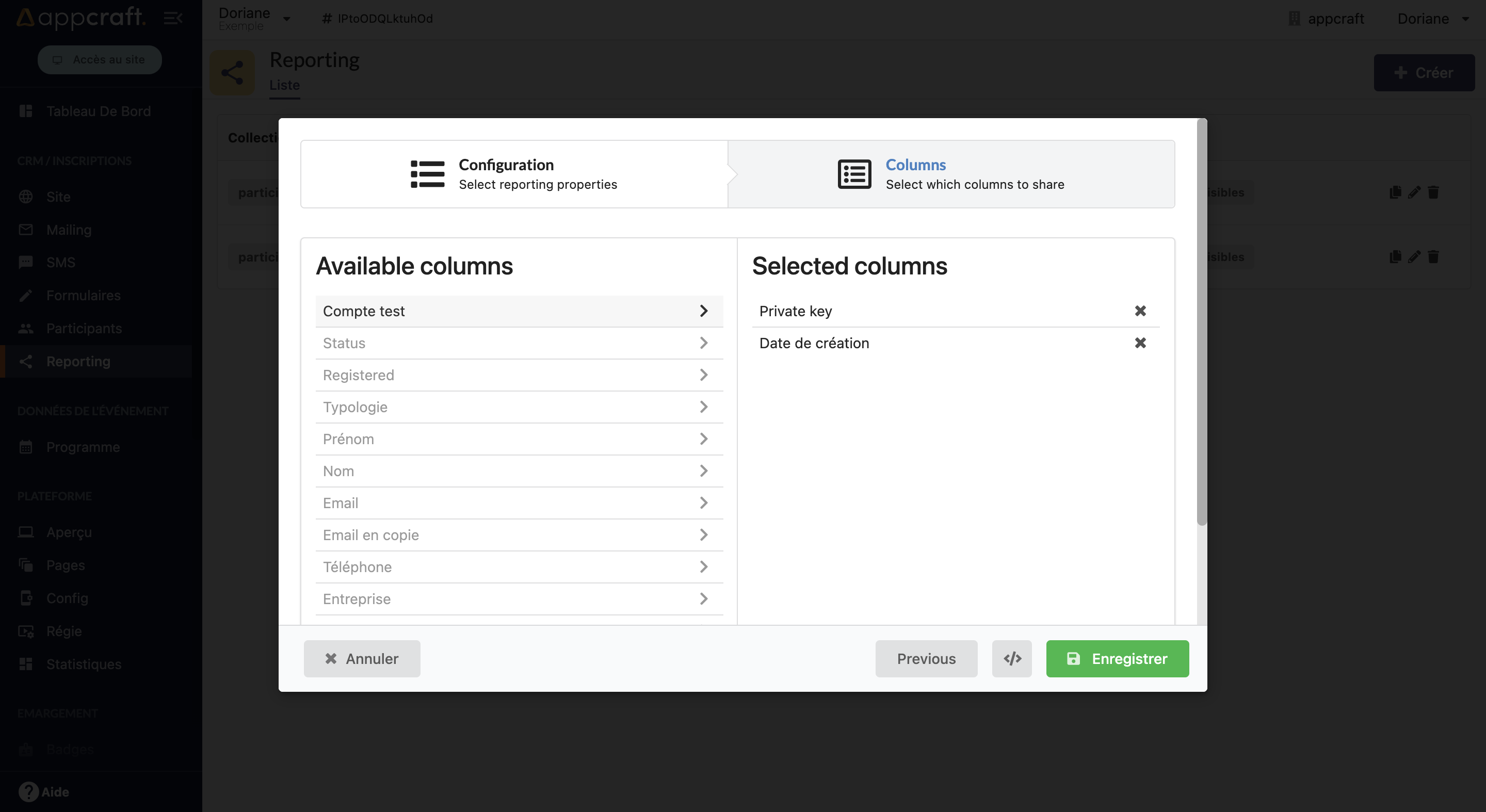Screen dimensions: 1486x812
Task: Add Compte test column via chevron
Action: click(x=703, y=311)
